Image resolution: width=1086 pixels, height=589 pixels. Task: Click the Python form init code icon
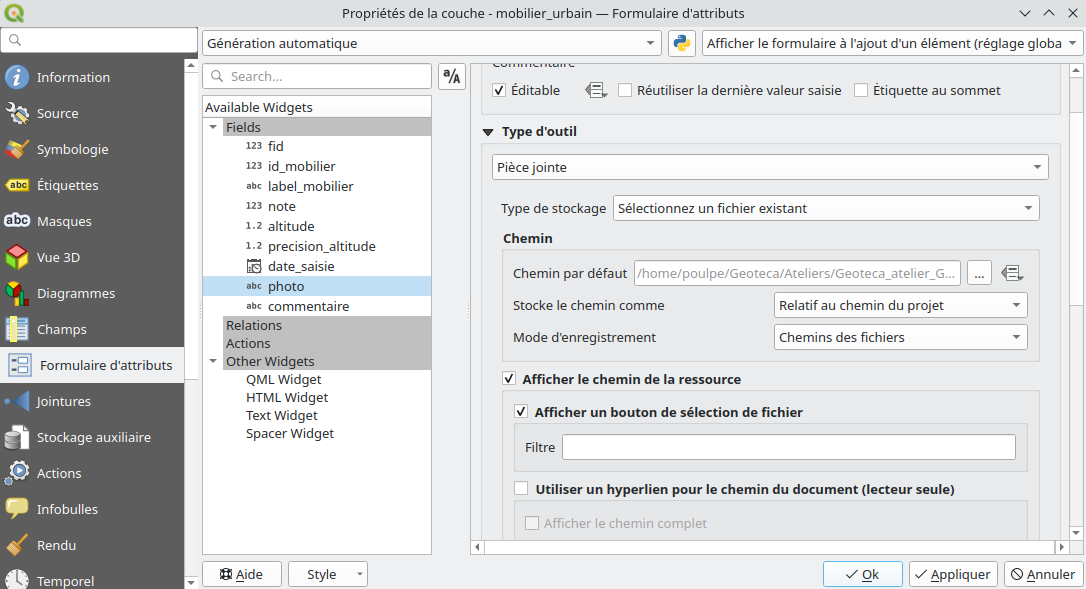tap(681, 44)
